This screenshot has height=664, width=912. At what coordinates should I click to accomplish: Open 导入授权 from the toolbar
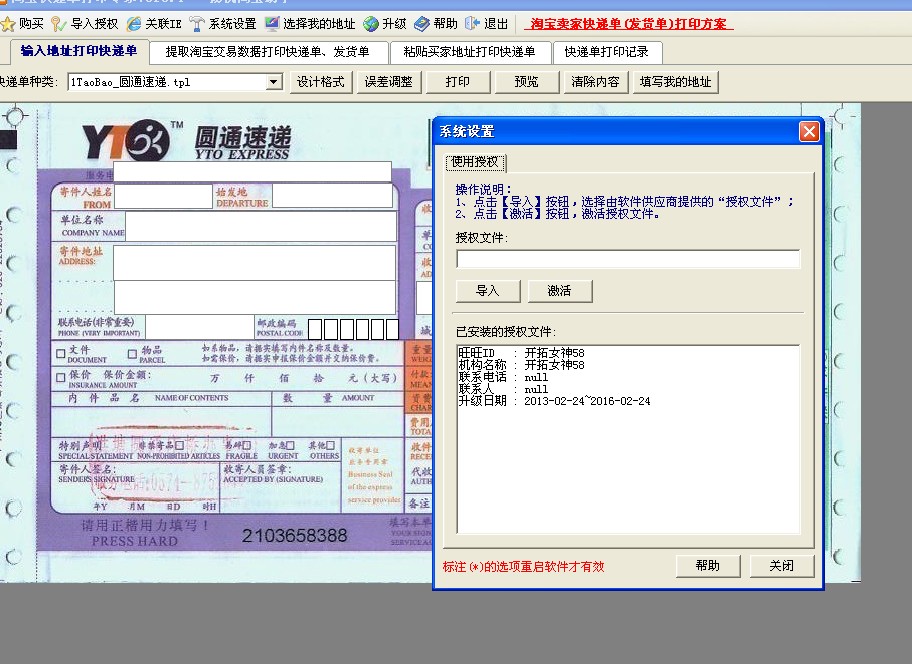[x=94, y=24]
